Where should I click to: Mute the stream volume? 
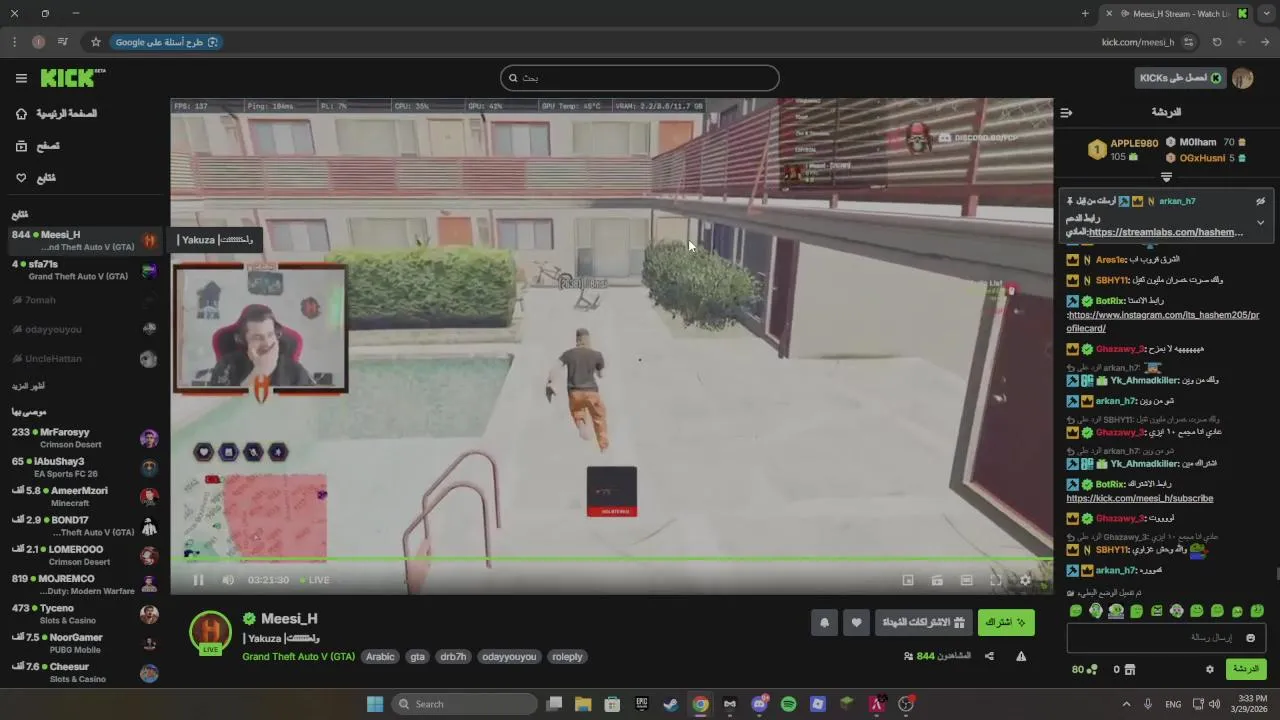(x=228, y=580)
